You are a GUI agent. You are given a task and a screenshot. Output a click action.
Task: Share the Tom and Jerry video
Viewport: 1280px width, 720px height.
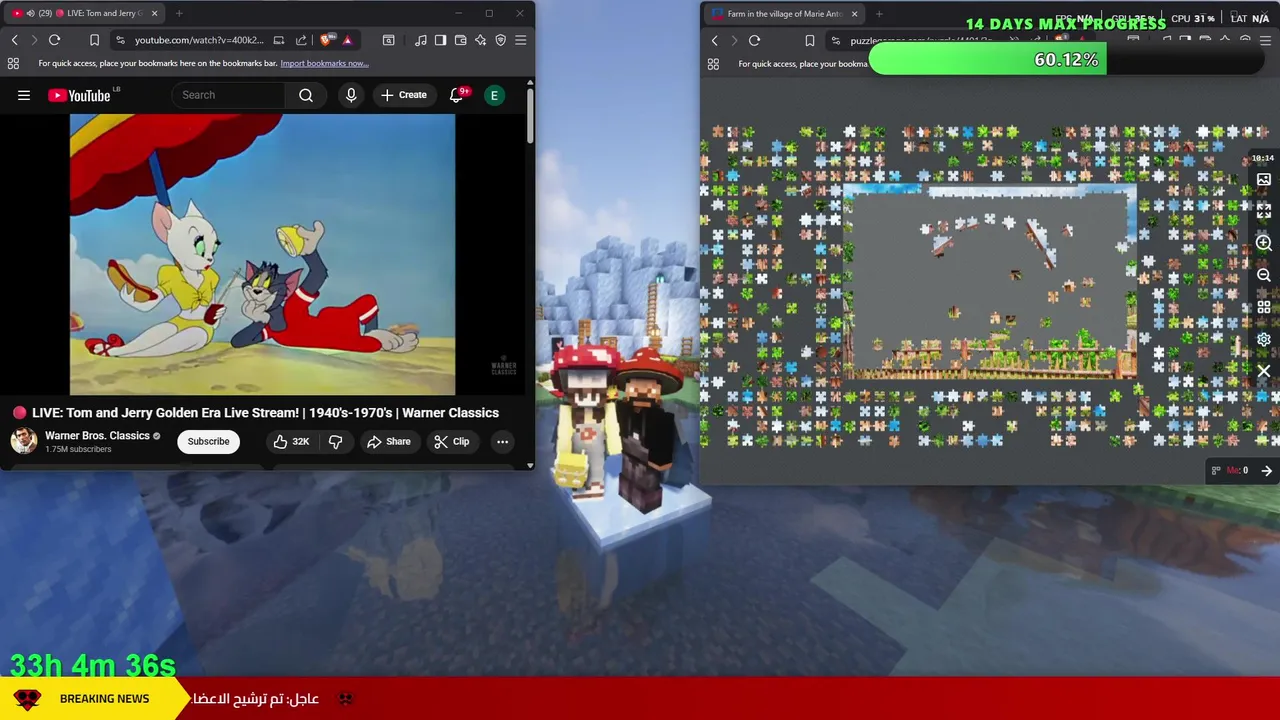[388, 441]
